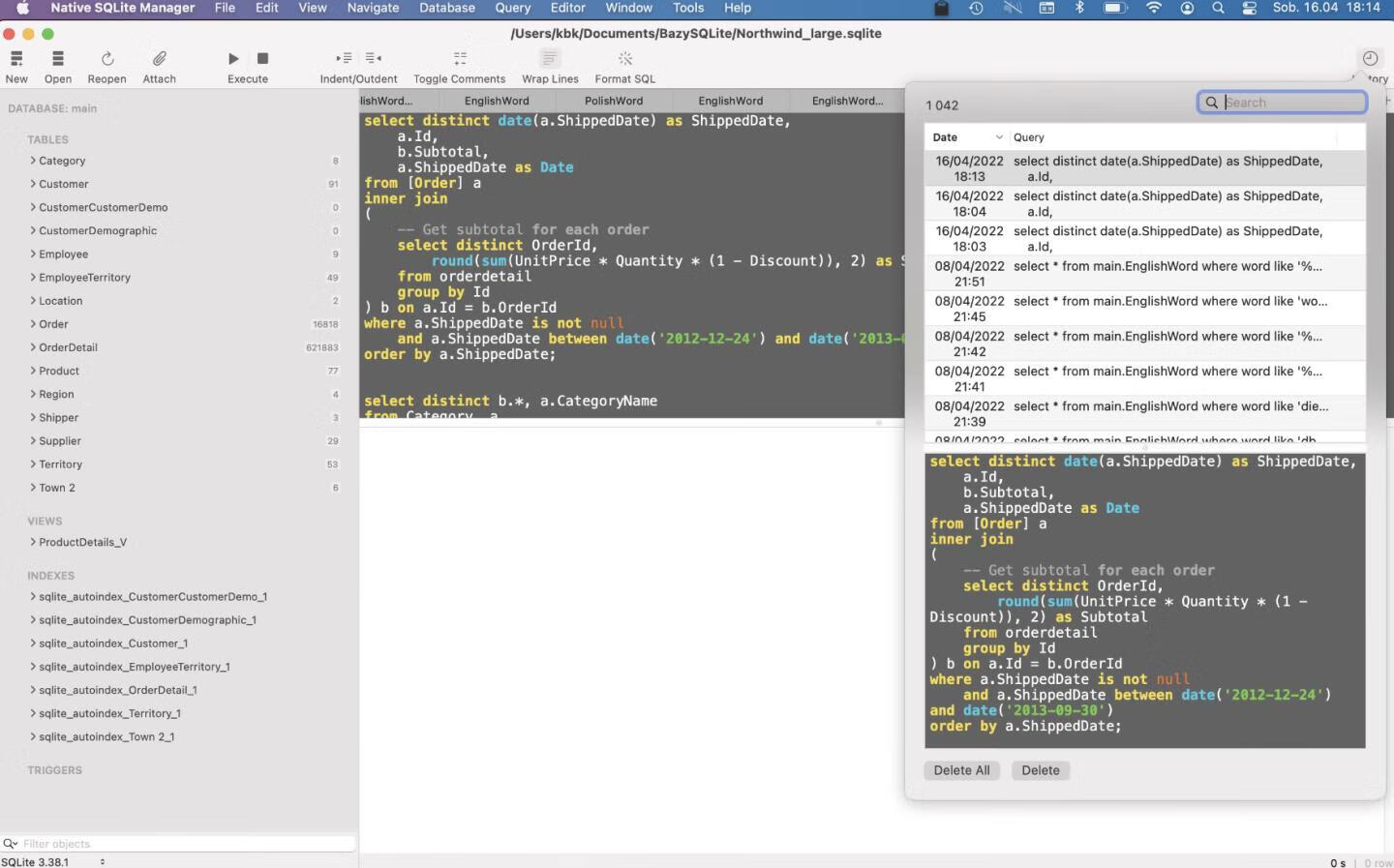Expand the Product table node
This screenshot has height=868, width=1394.
(33, 371)
